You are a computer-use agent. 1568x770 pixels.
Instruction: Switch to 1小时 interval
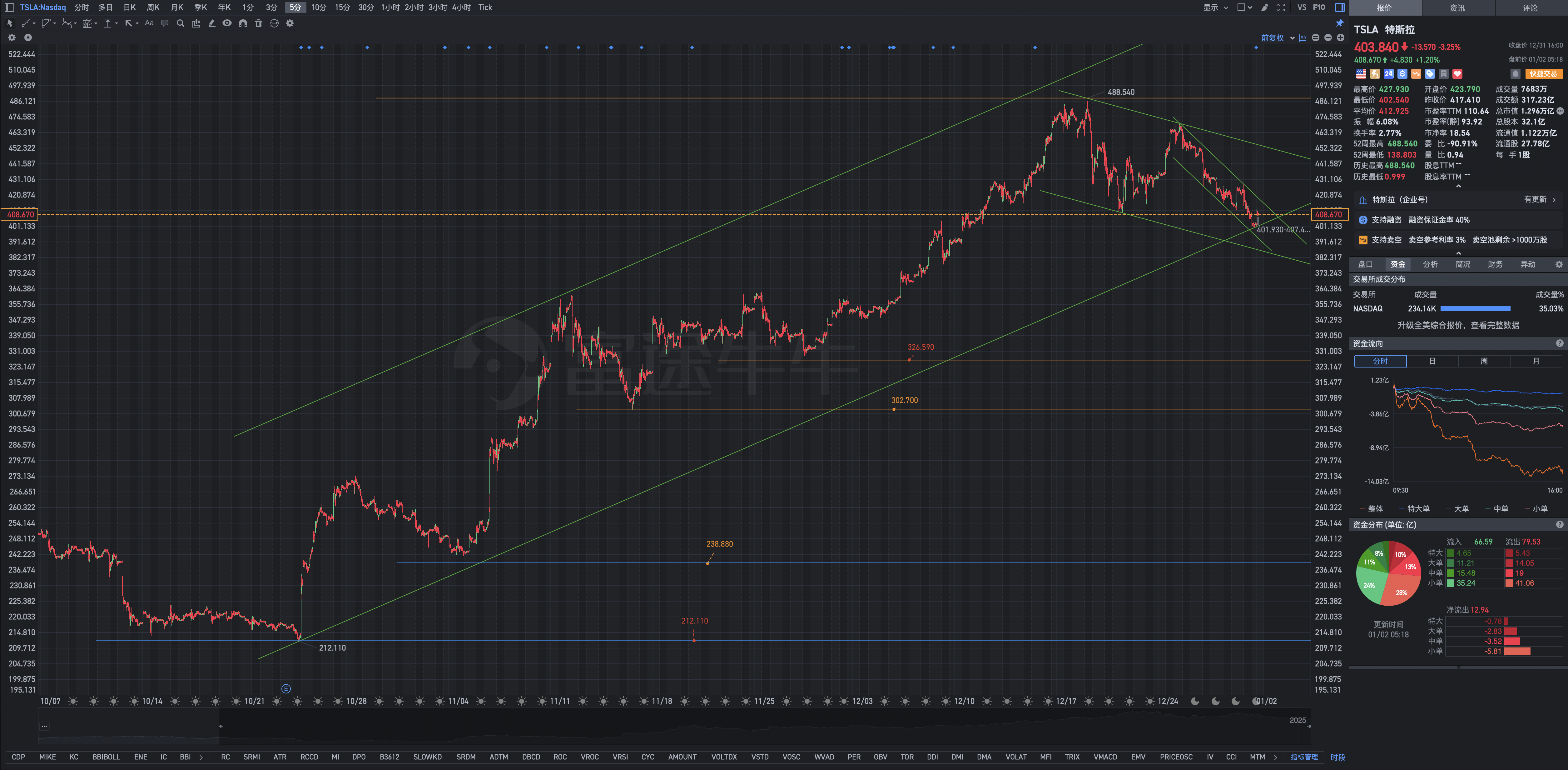click(x=390, y=7)
